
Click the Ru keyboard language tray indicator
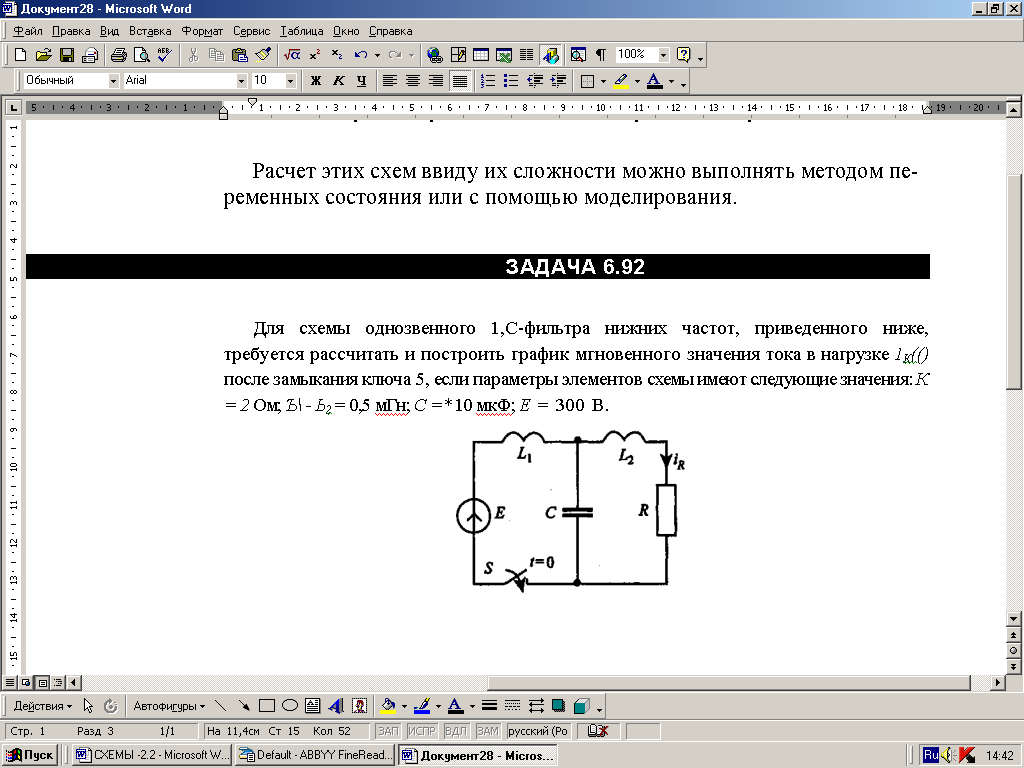coord(931,756)
